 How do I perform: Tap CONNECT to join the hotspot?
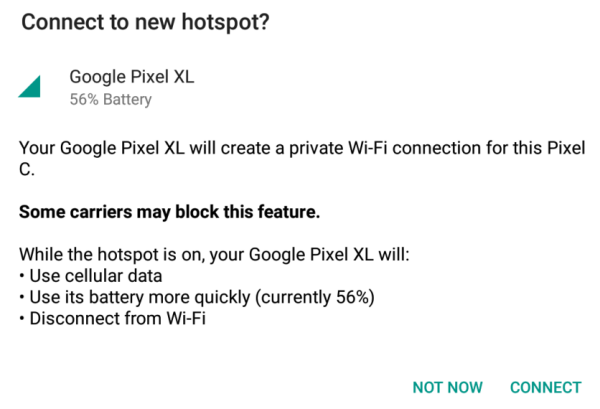point(546,388)
